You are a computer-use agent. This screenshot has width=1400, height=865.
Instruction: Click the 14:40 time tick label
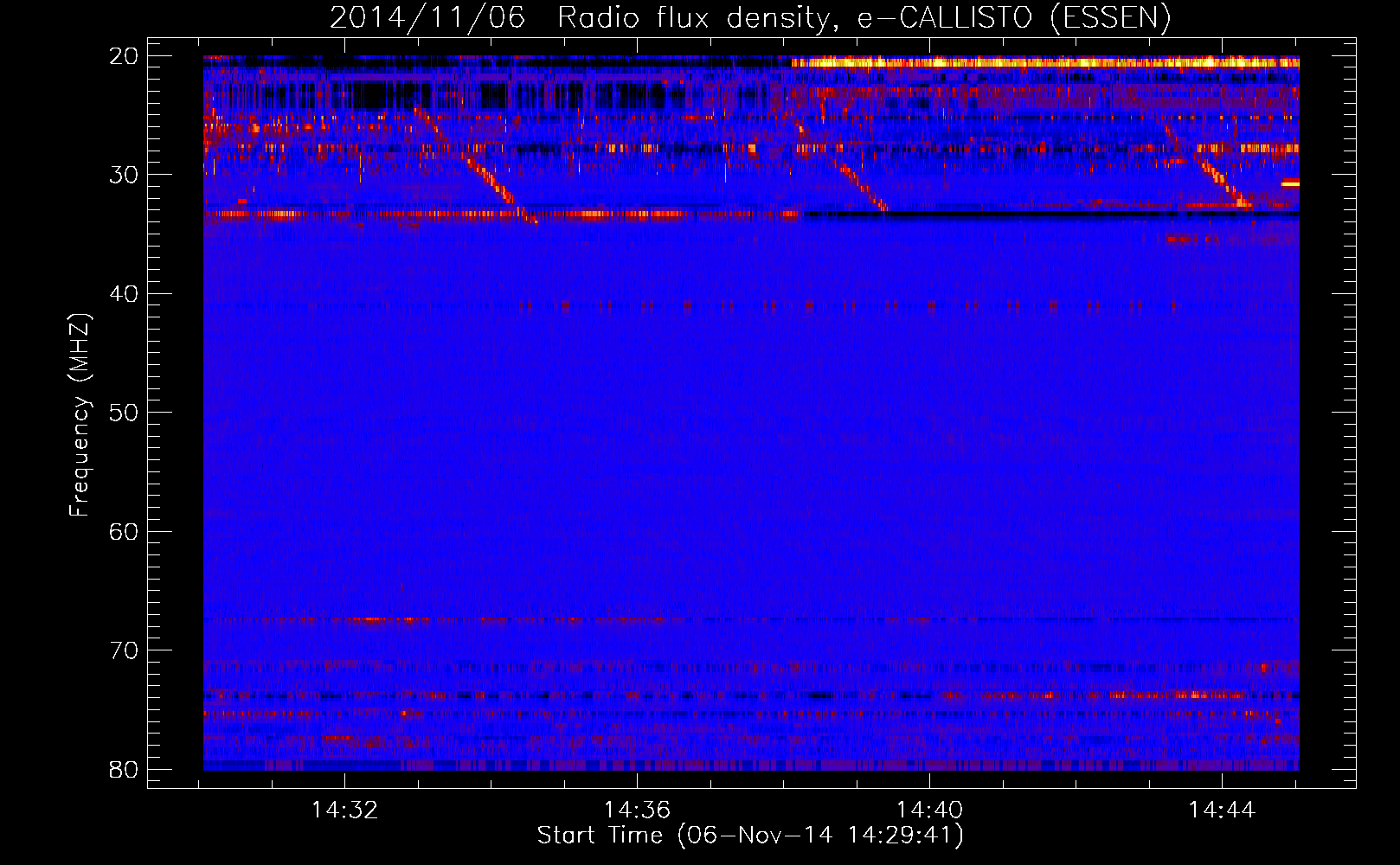929,811
